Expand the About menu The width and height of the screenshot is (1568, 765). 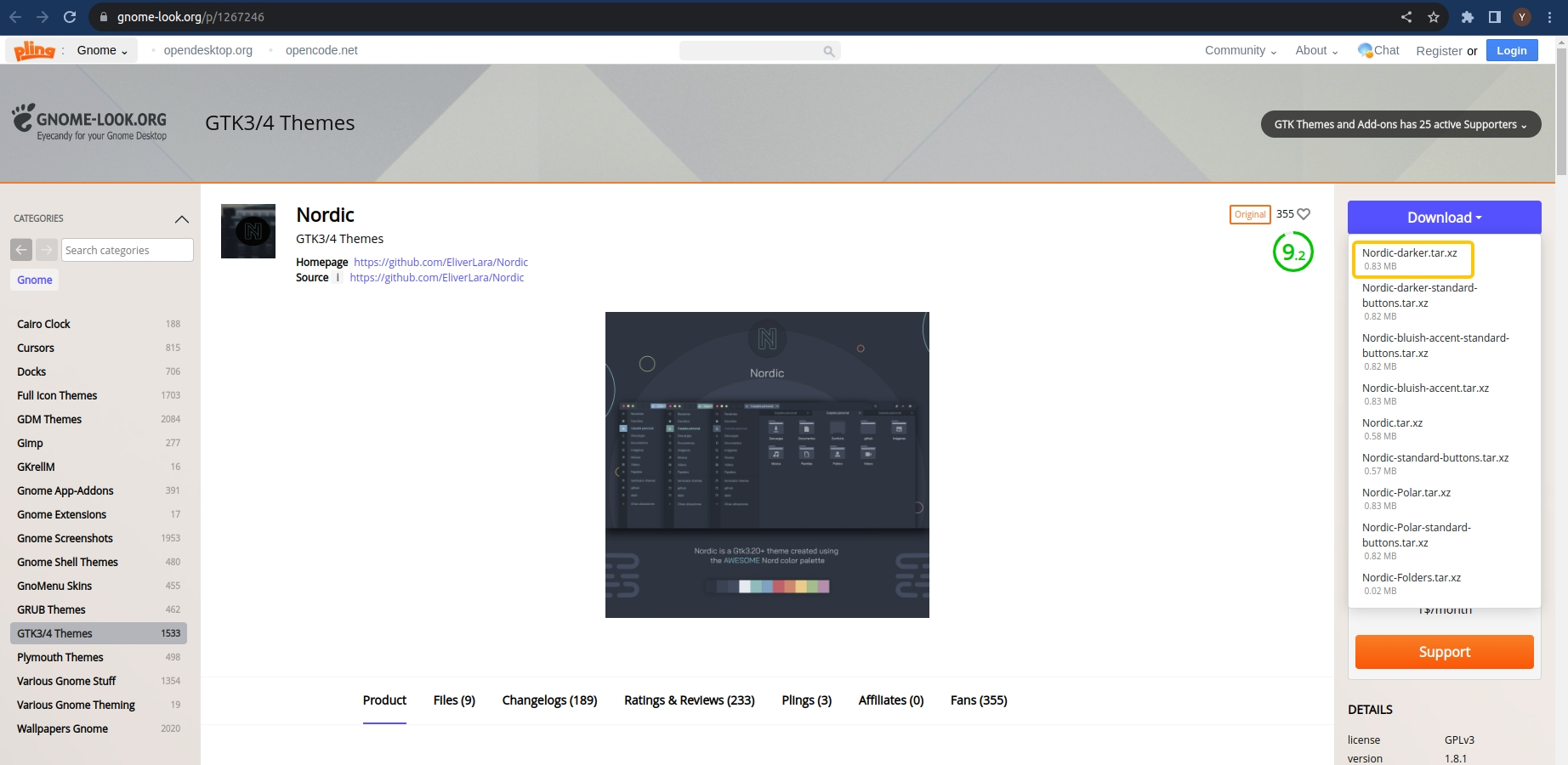[1316, 50]
